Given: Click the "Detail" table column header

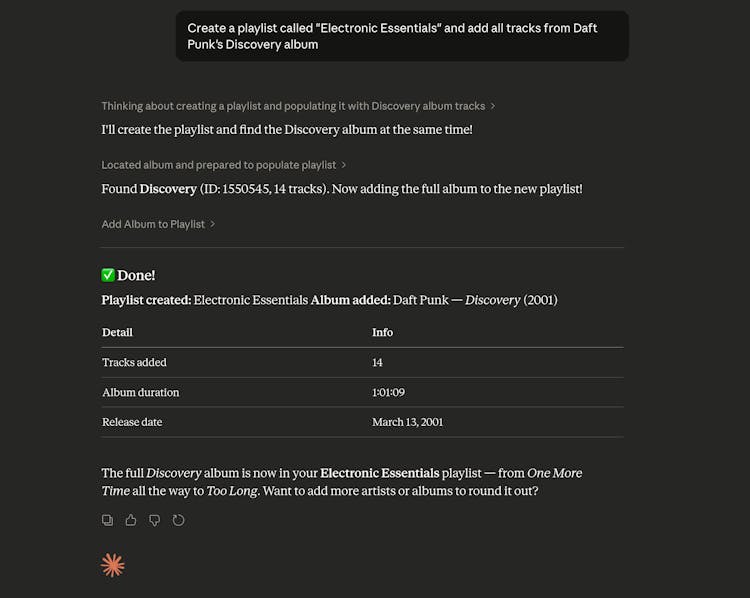Looking at the screenshot, I should point(117,332).
